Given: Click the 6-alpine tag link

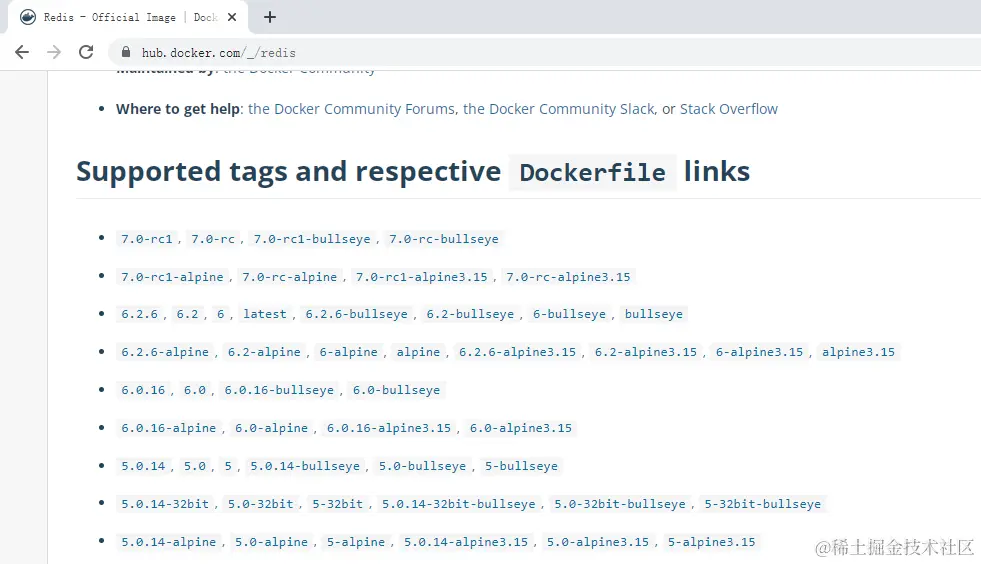Looking at the screenshot, I should click(x=348, y=352).
